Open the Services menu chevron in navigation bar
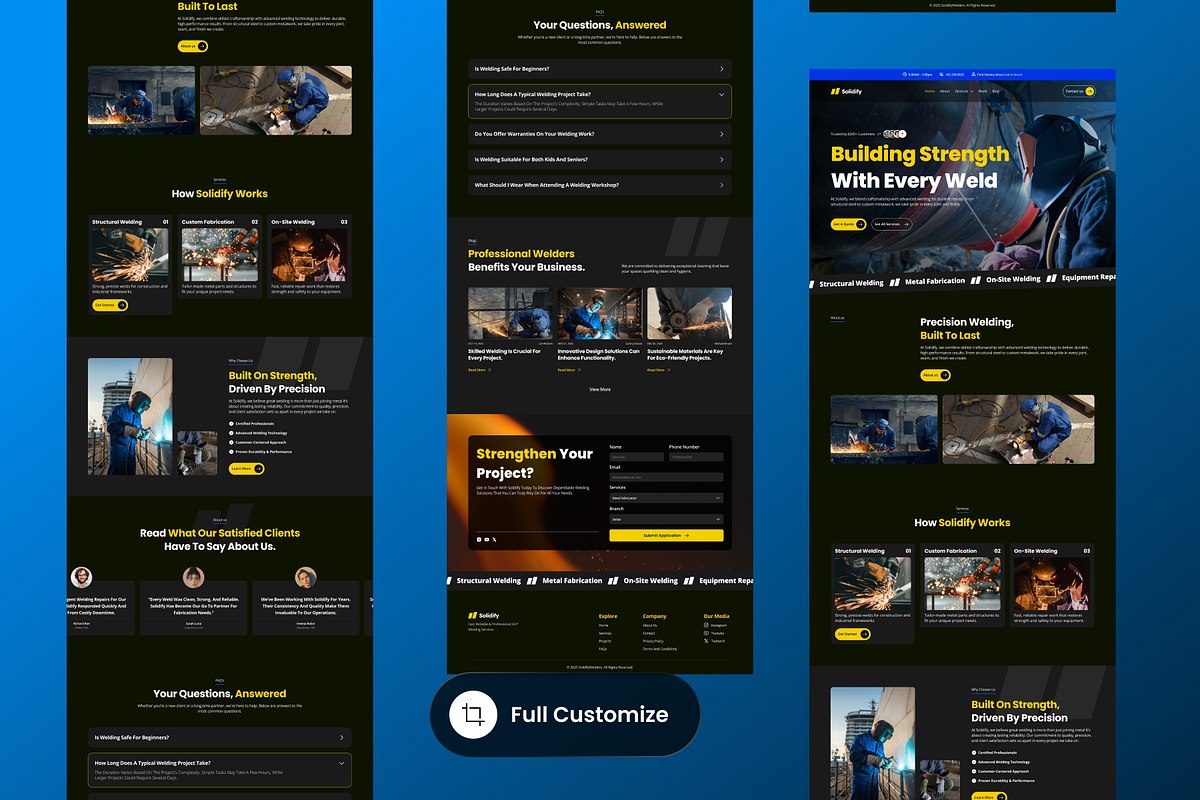Image resolution: width=1200 pixels, height=800 pixels. click(x=971, y=91)
